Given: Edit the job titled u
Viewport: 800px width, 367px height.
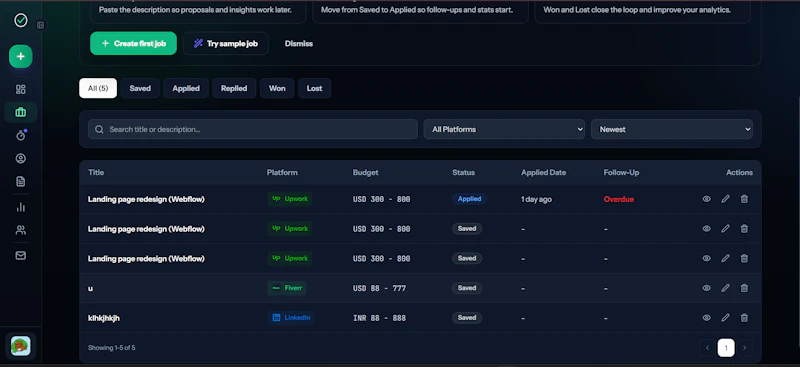Looking at the screenshot, I should [725, 288].
